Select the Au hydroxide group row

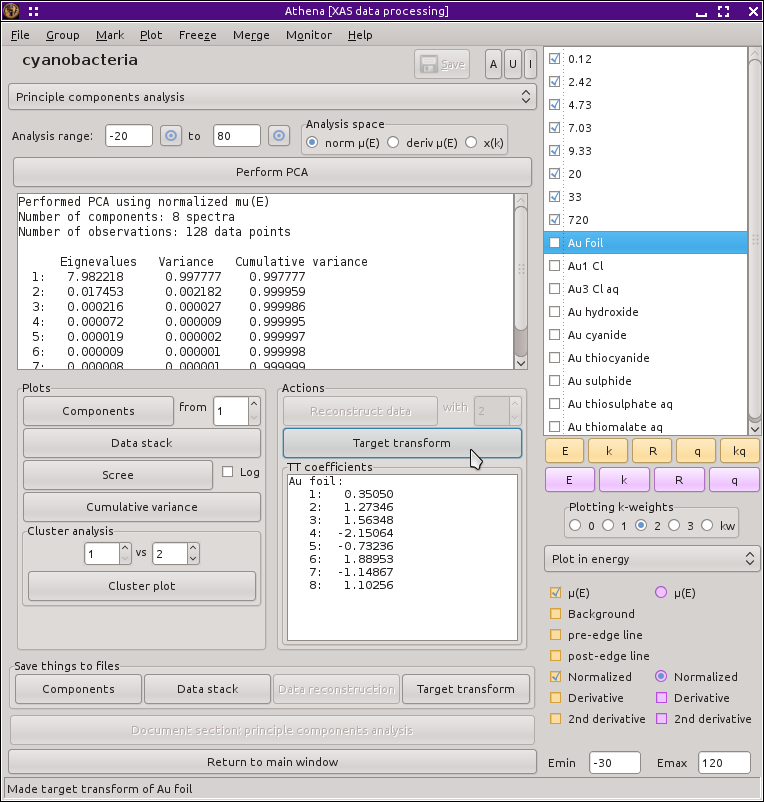[x=645, y=312]
